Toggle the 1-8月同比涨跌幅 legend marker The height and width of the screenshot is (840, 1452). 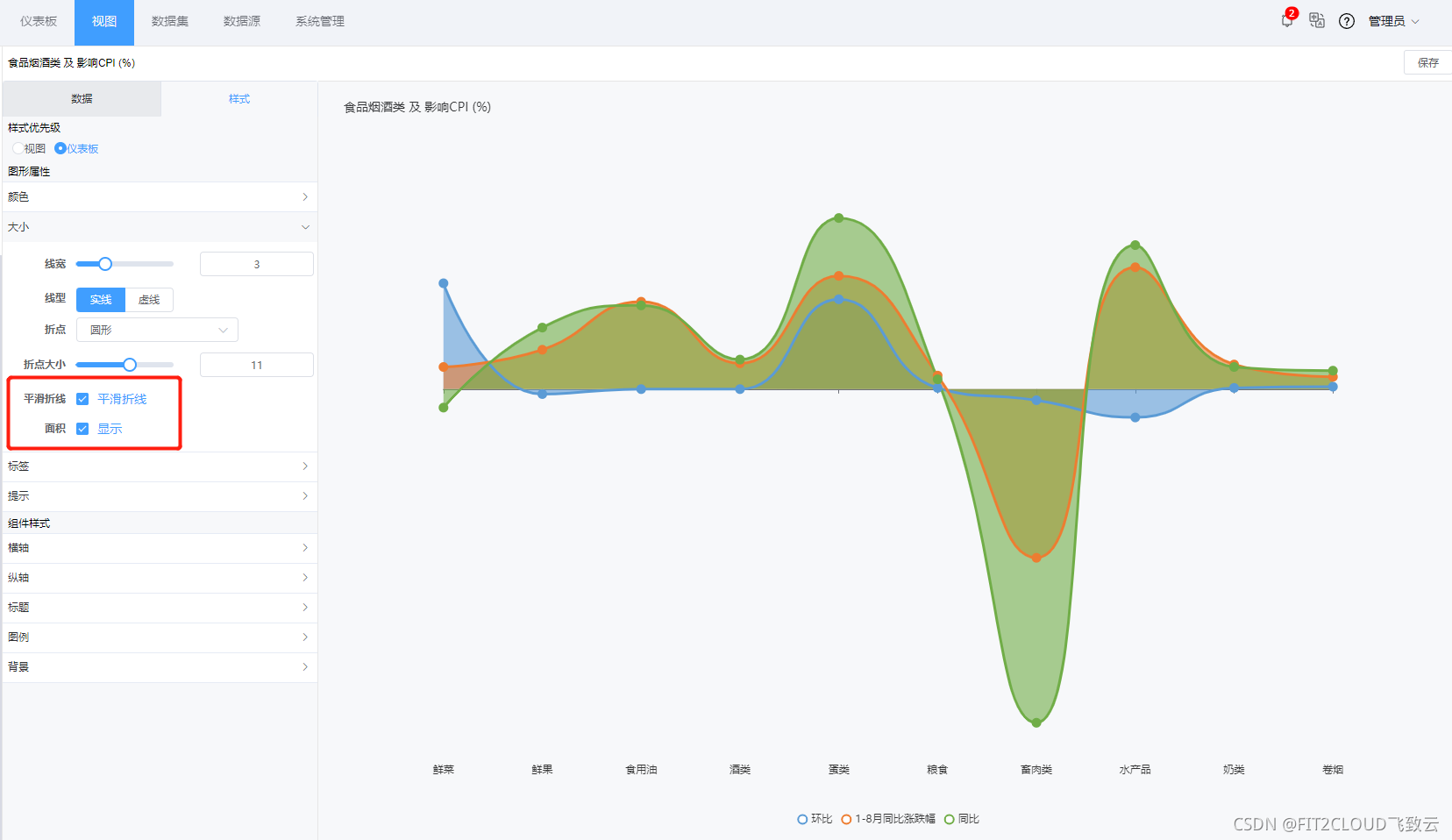pyautogui.click(x=846, y=819)
